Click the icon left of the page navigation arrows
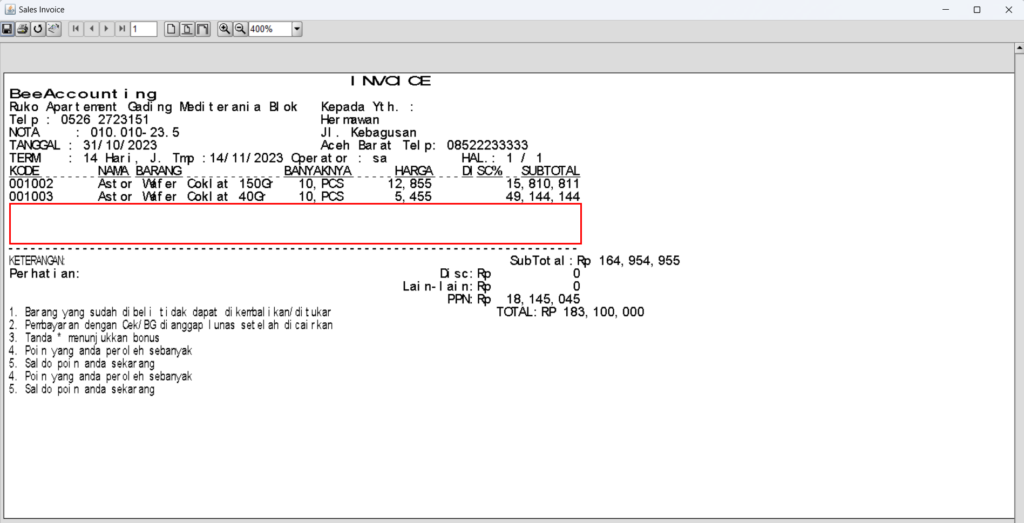The width and height of the screenshot is (1024, 523). pyautogui.click(x=53, y=30)
